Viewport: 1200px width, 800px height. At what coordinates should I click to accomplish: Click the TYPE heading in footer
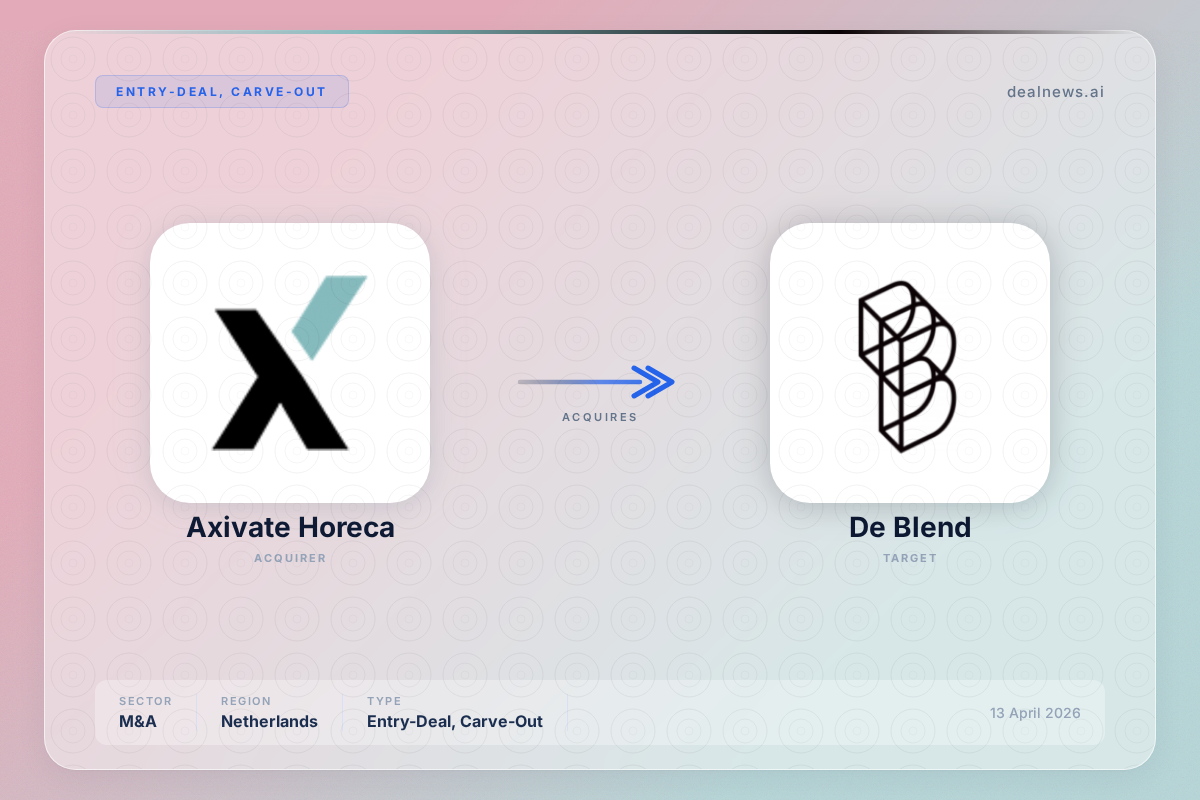pyautogui.click(x=384, y=701)
